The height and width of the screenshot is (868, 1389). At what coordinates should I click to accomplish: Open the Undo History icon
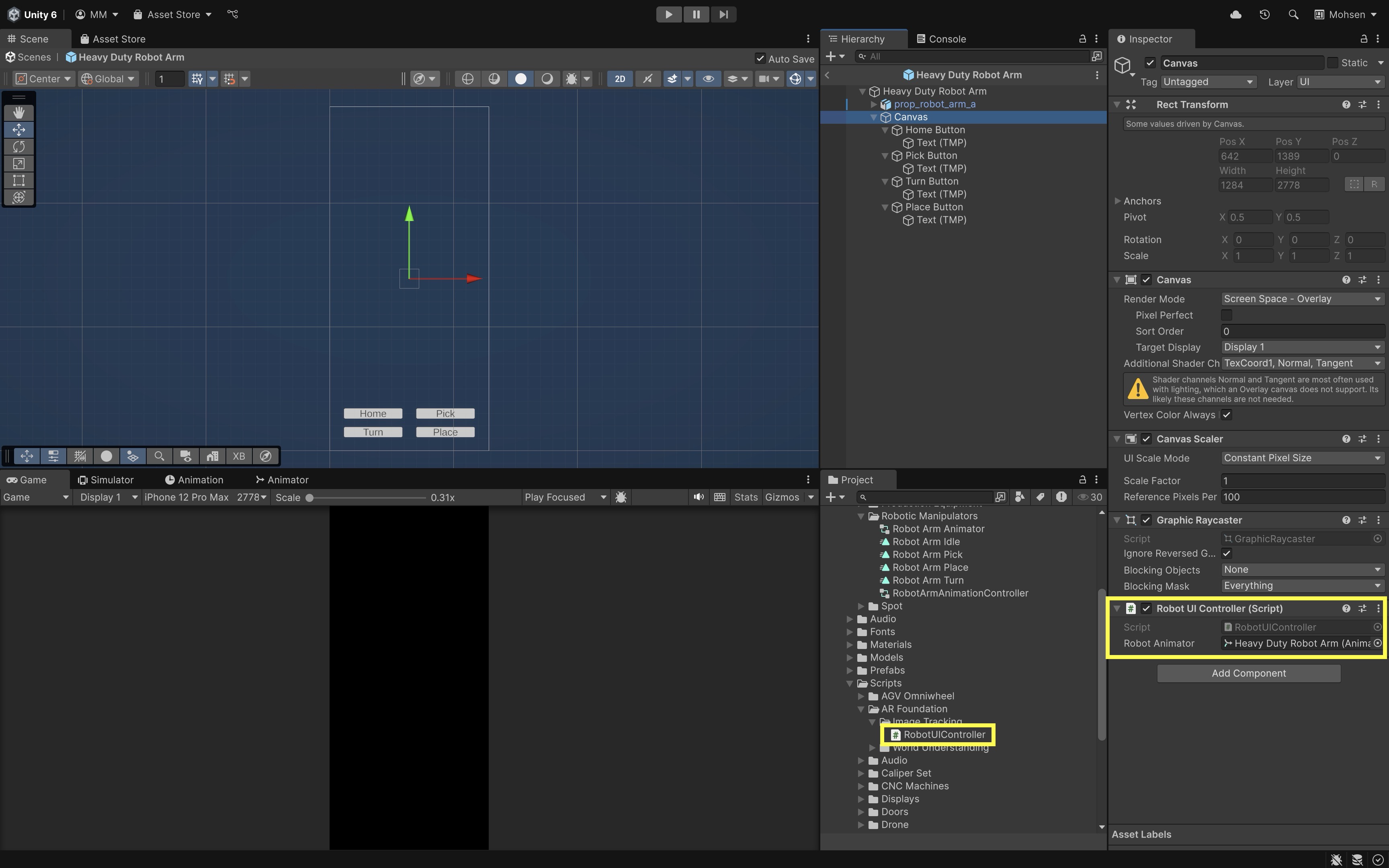pyautogui.click(x=1264, y=14)
